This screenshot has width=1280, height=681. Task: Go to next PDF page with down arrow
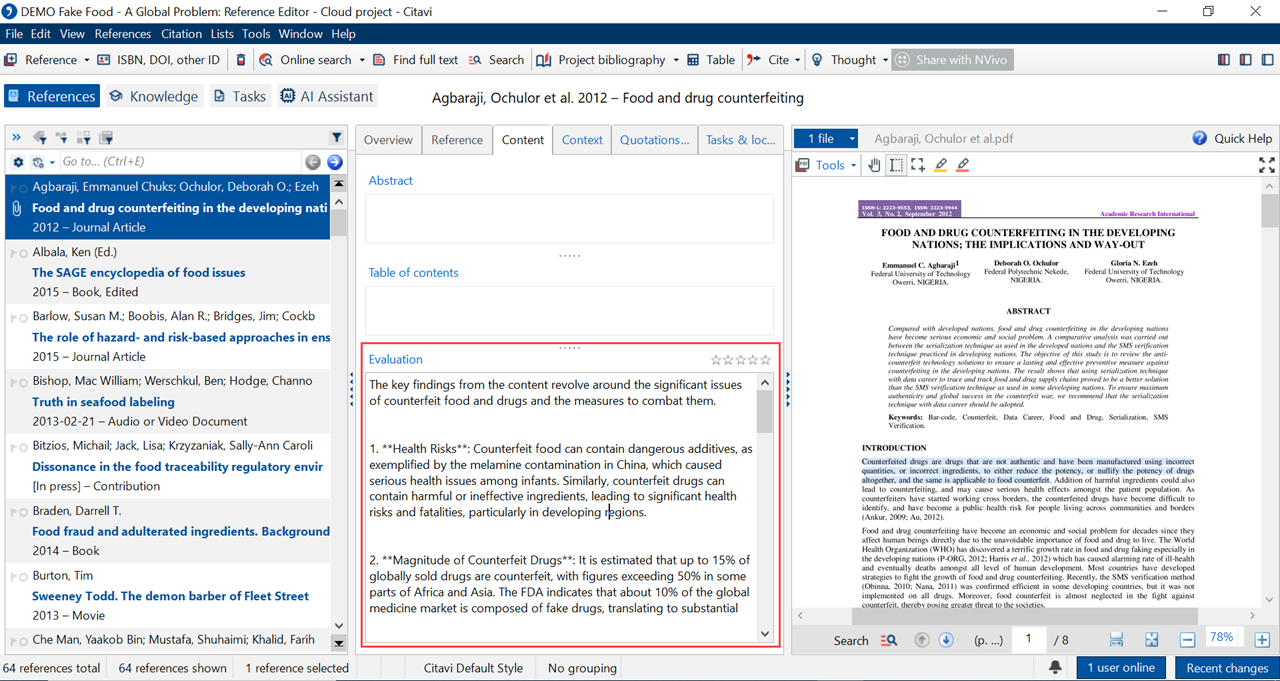pyautogui.click(x=946, y=640)
